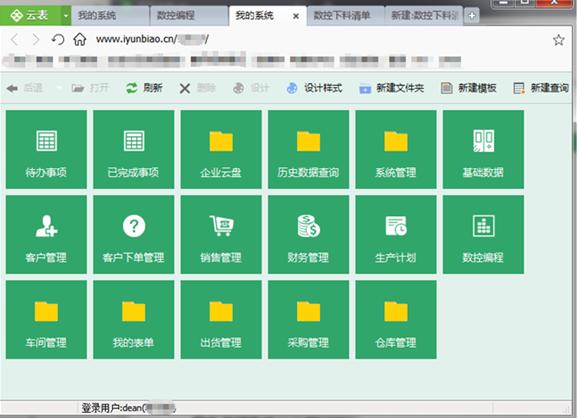Open the 生产计划 tile
577x418 pixels.
[396, 234]
